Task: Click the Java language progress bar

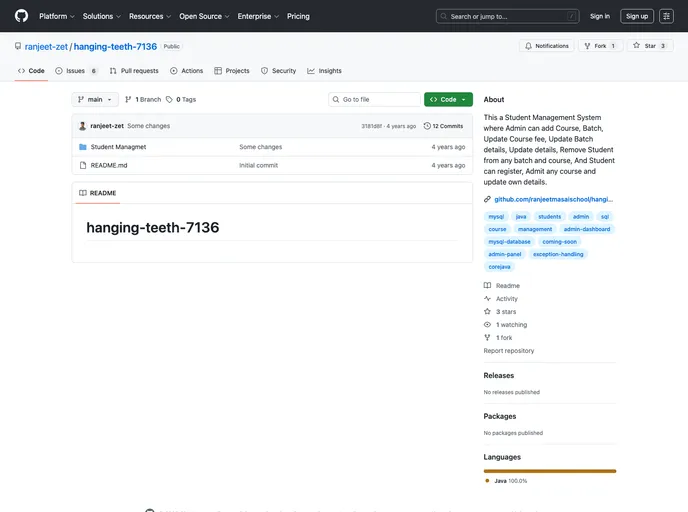Action: click(x=549, y=470)
